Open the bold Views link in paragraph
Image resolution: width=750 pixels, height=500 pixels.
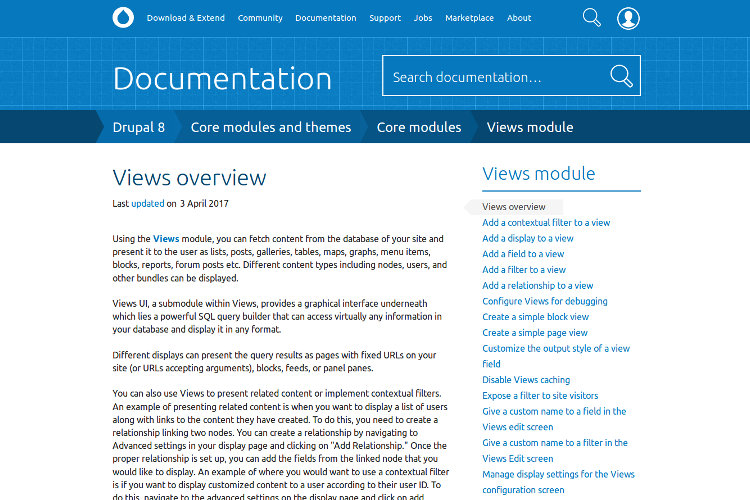pos(166,239)
